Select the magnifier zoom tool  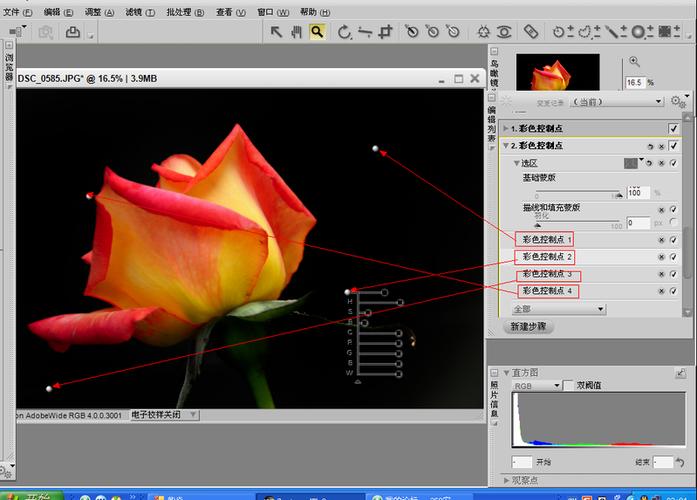(x=317, y=32)
